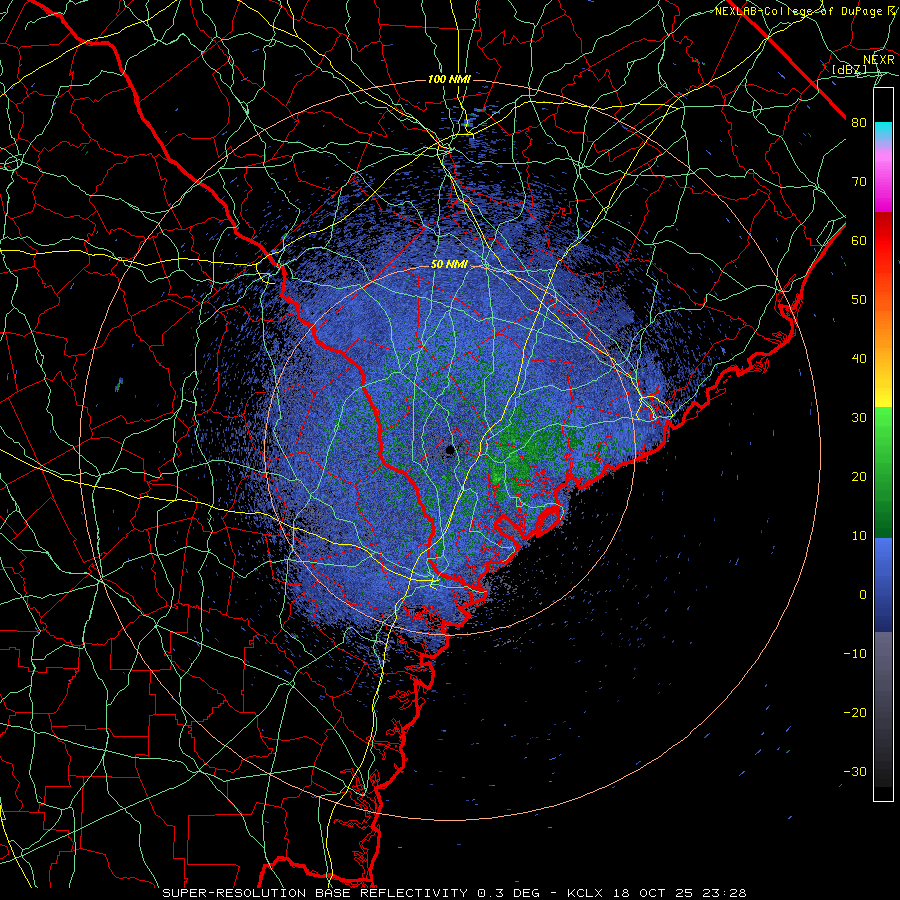Click the 0 value on the dBZ scale
This screenshot has height=900, width=900.
[x=863, y=595]
